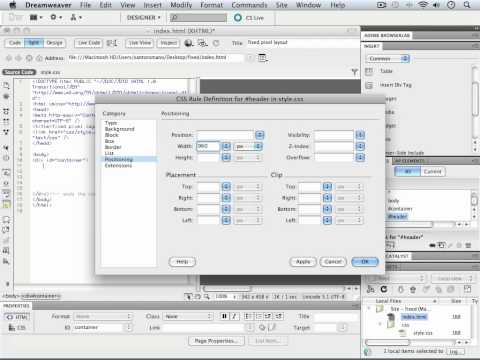480x360 pixels.
Task: Show Current mode in CSS Styles panel
Action: [x=433, y=172]
